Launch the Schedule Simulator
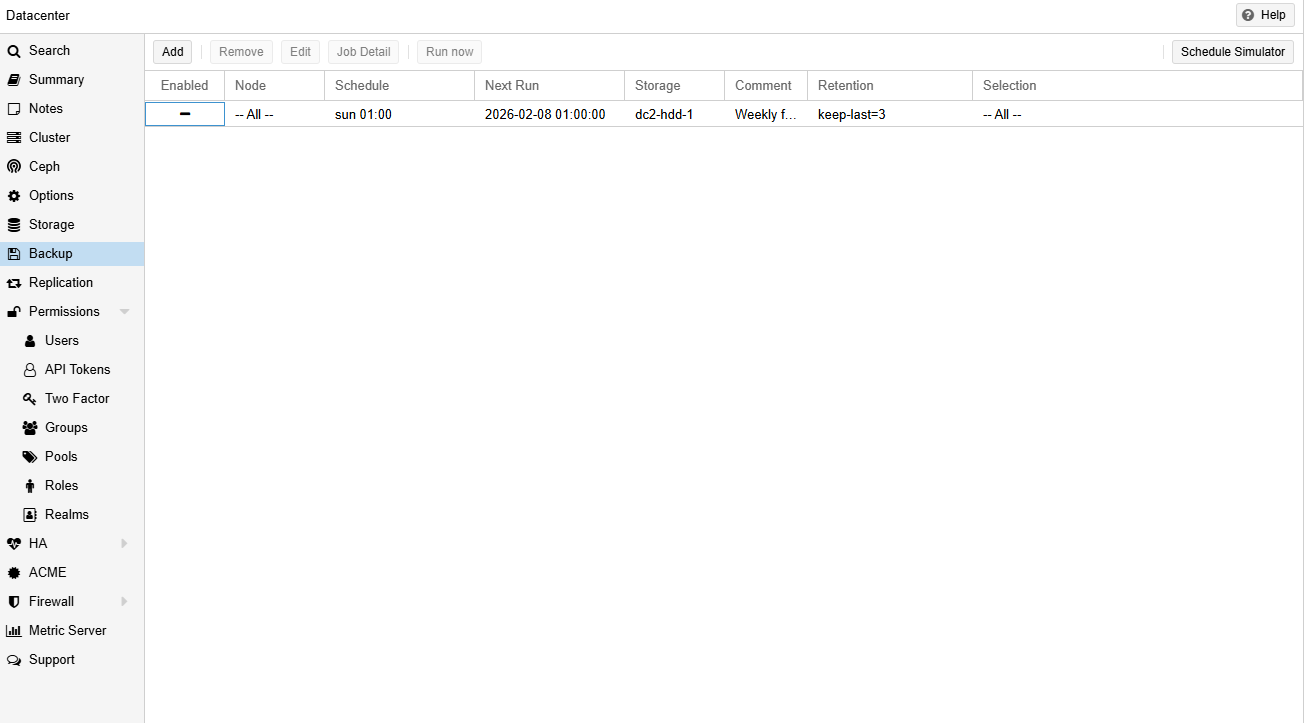Viewport: 1304px width, 723px height. click(1232, 51)
